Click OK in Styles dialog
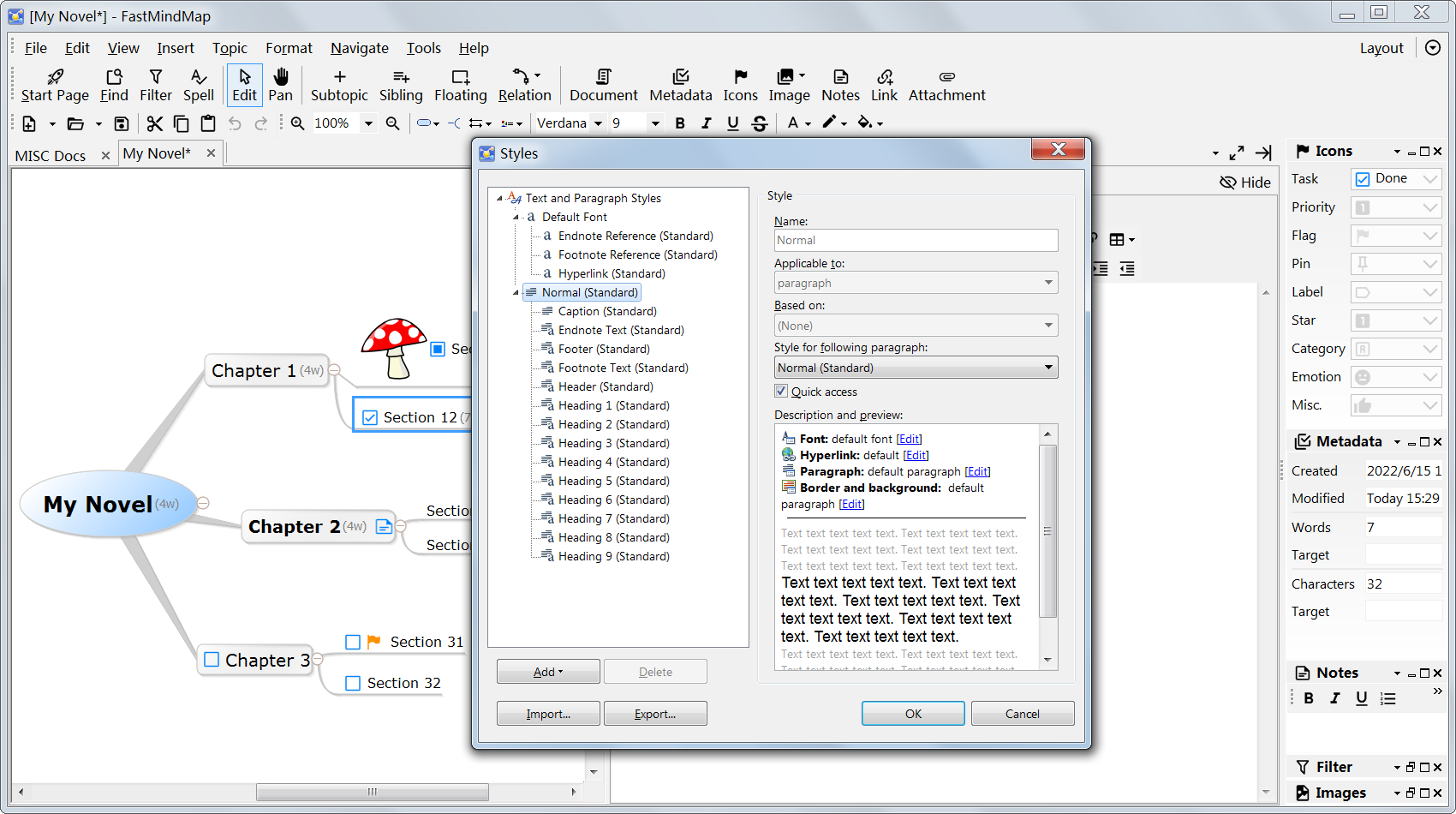 (x=913, y=714)
